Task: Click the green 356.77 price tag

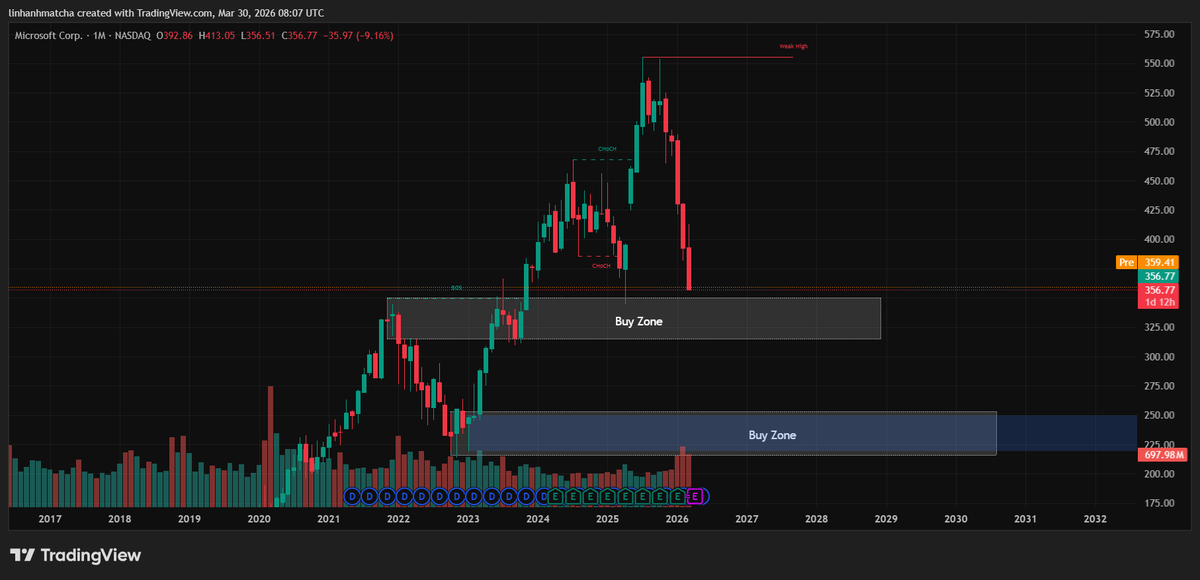Action: (1160, 276)
